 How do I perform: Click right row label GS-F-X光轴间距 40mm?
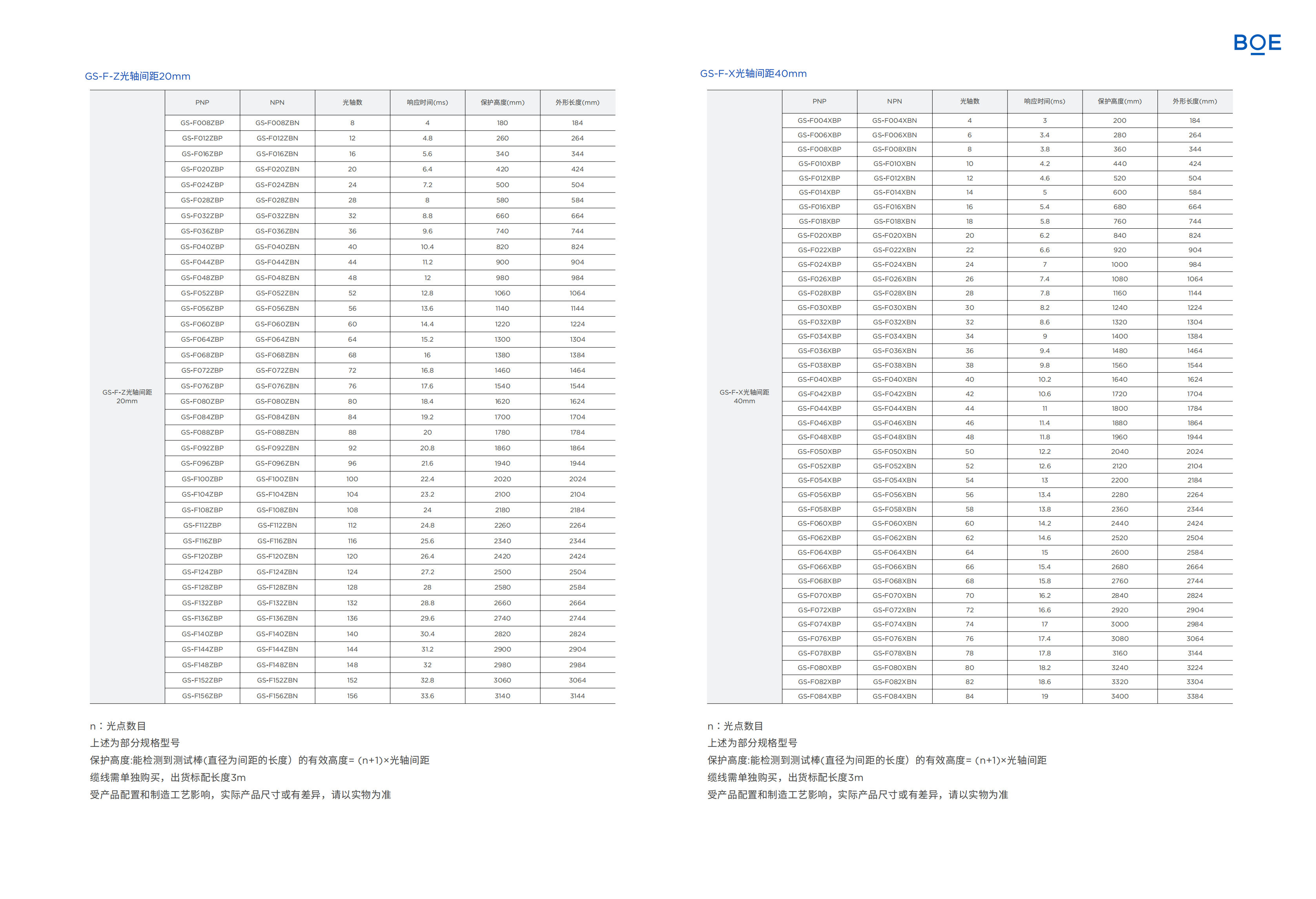pyautogui.click(x=744, y=396)
